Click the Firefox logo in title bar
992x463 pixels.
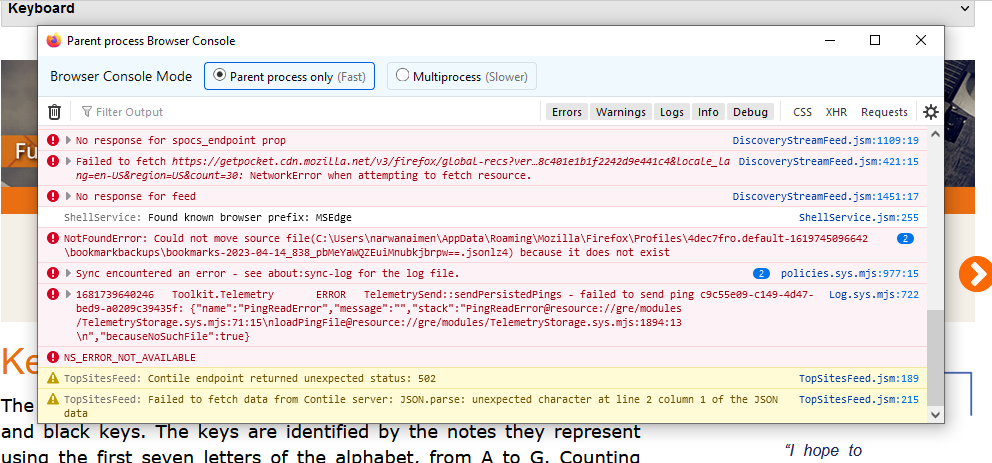coord(54,40)
